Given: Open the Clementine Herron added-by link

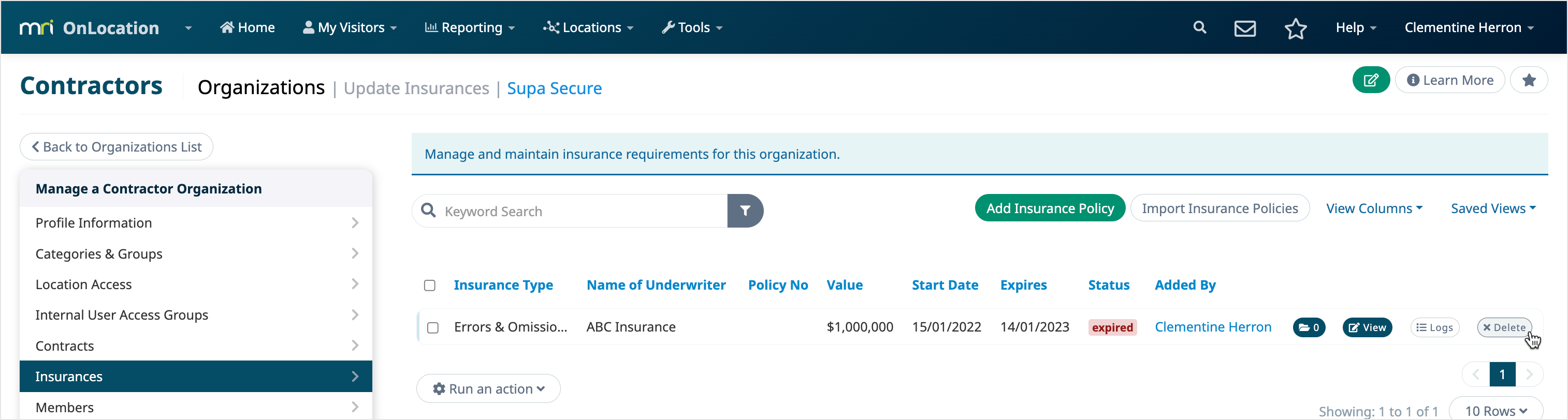Looking at the screenshot, I should click(x=1213, y=327).
